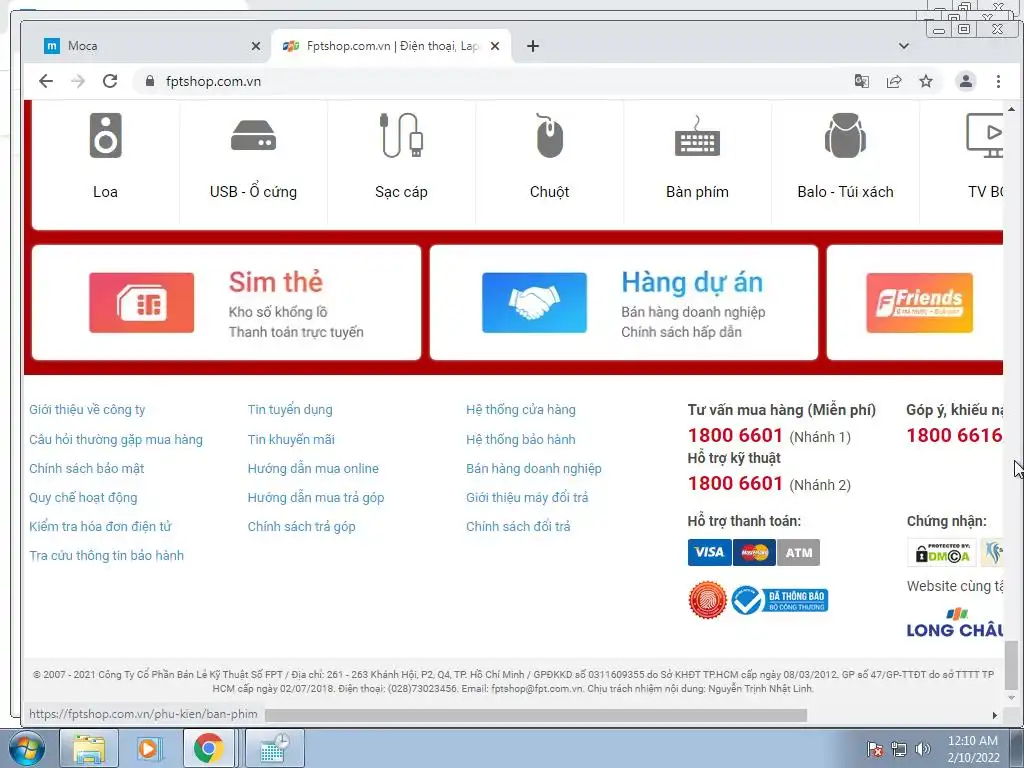The height and width of the screenshot is (768, 1024).
Task: Open Windows Start button
Action: click(27, 748)
